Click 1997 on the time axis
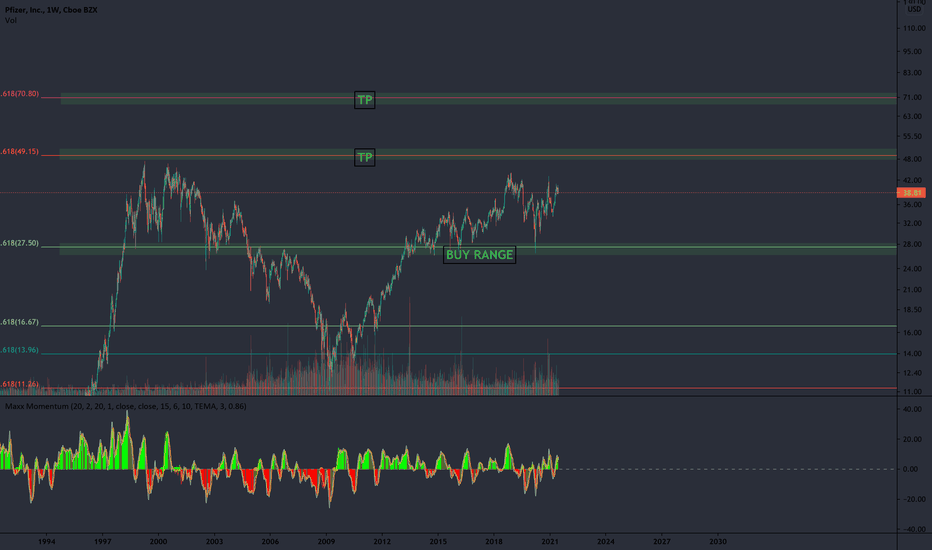Screen dimensions: 932x550 coord(102,542)
